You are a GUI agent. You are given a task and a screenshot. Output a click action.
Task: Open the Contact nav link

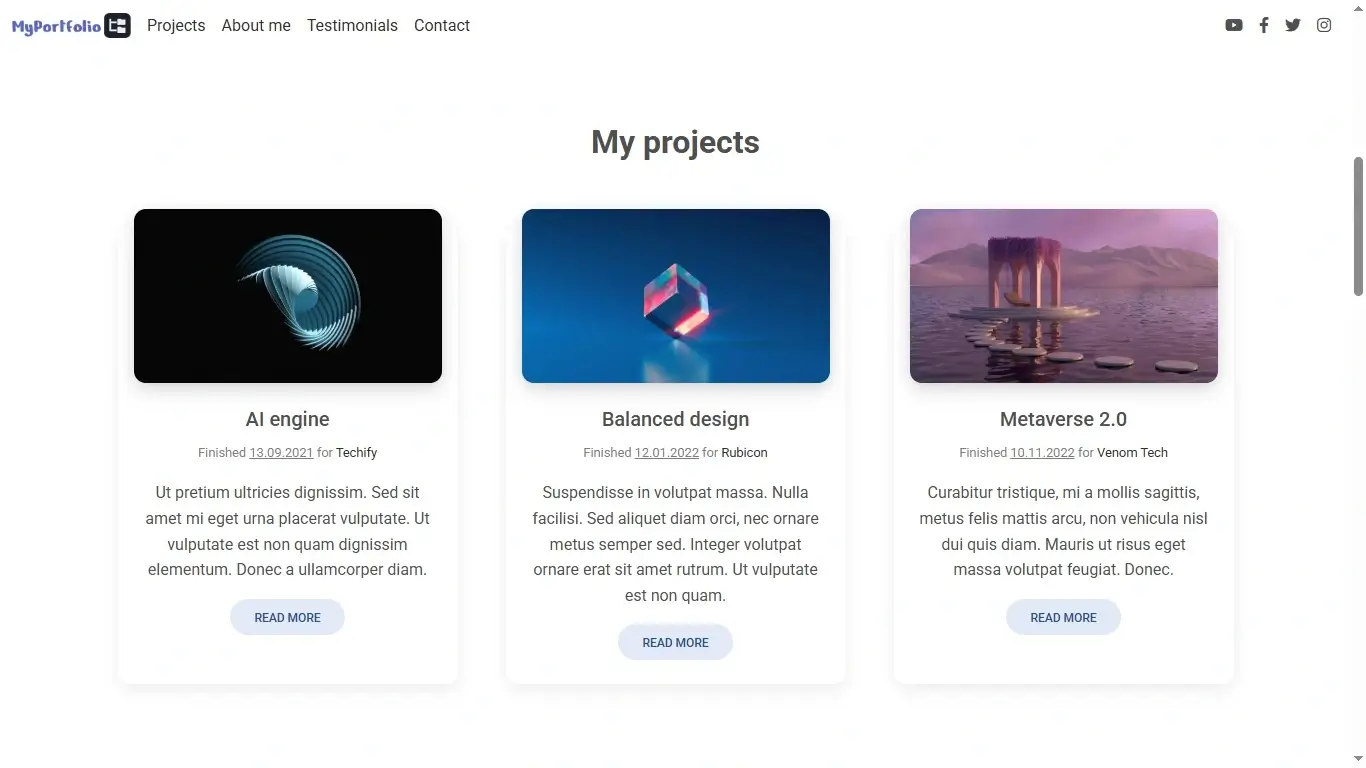(442, 26)
